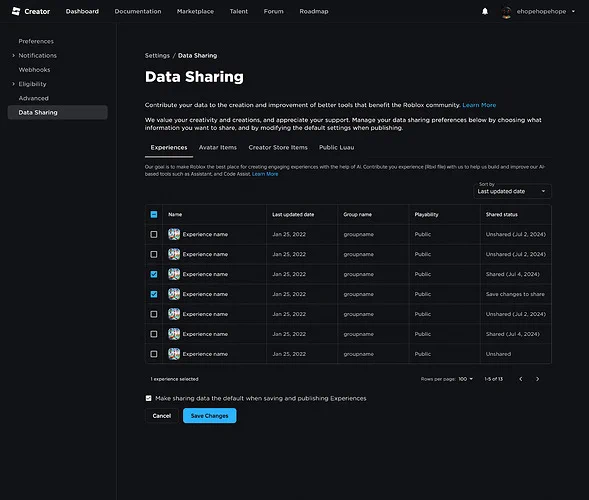
Task: Click the '1-5 of 13' pagination text
Action: [493, 379]
